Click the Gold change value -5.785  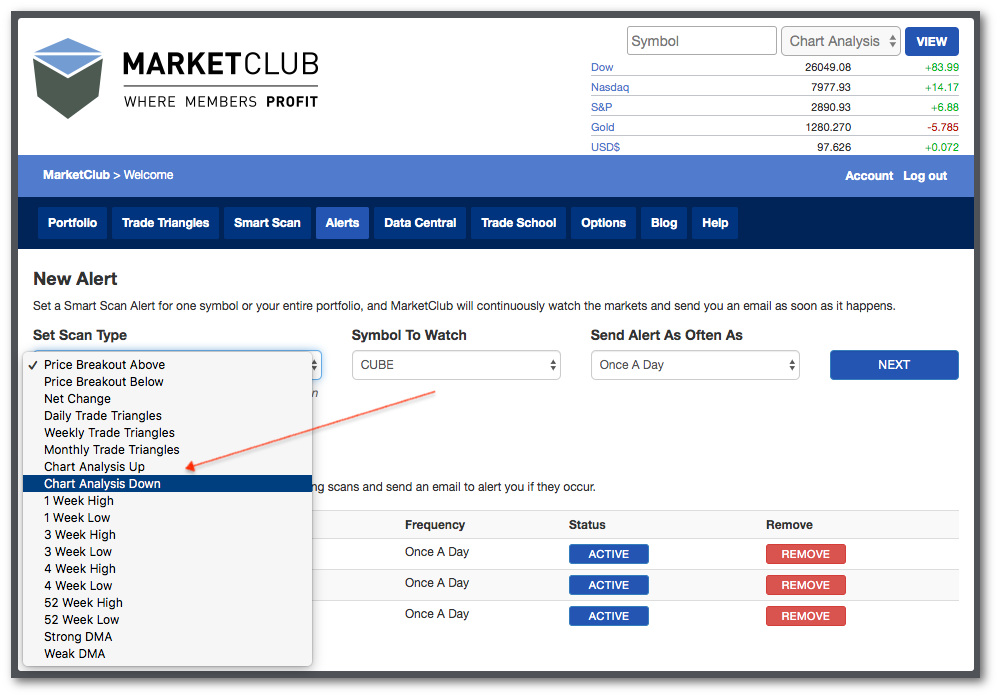click(942, 127)
